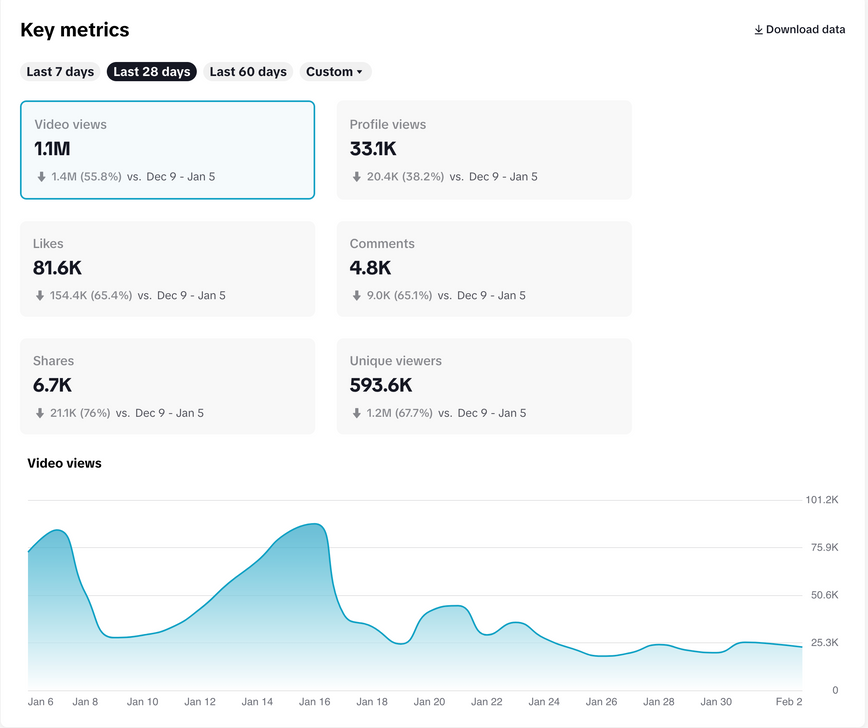
Task: Click the decrease arrow under Profile views
Action: tap(356, 177)
